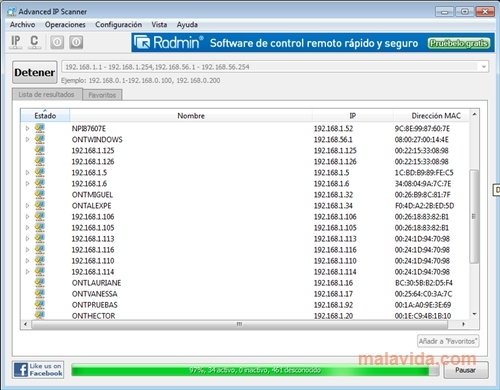Switch to the Favoritos tab
The height and width of the screenshot is (390, 500).
click(102, 95)
